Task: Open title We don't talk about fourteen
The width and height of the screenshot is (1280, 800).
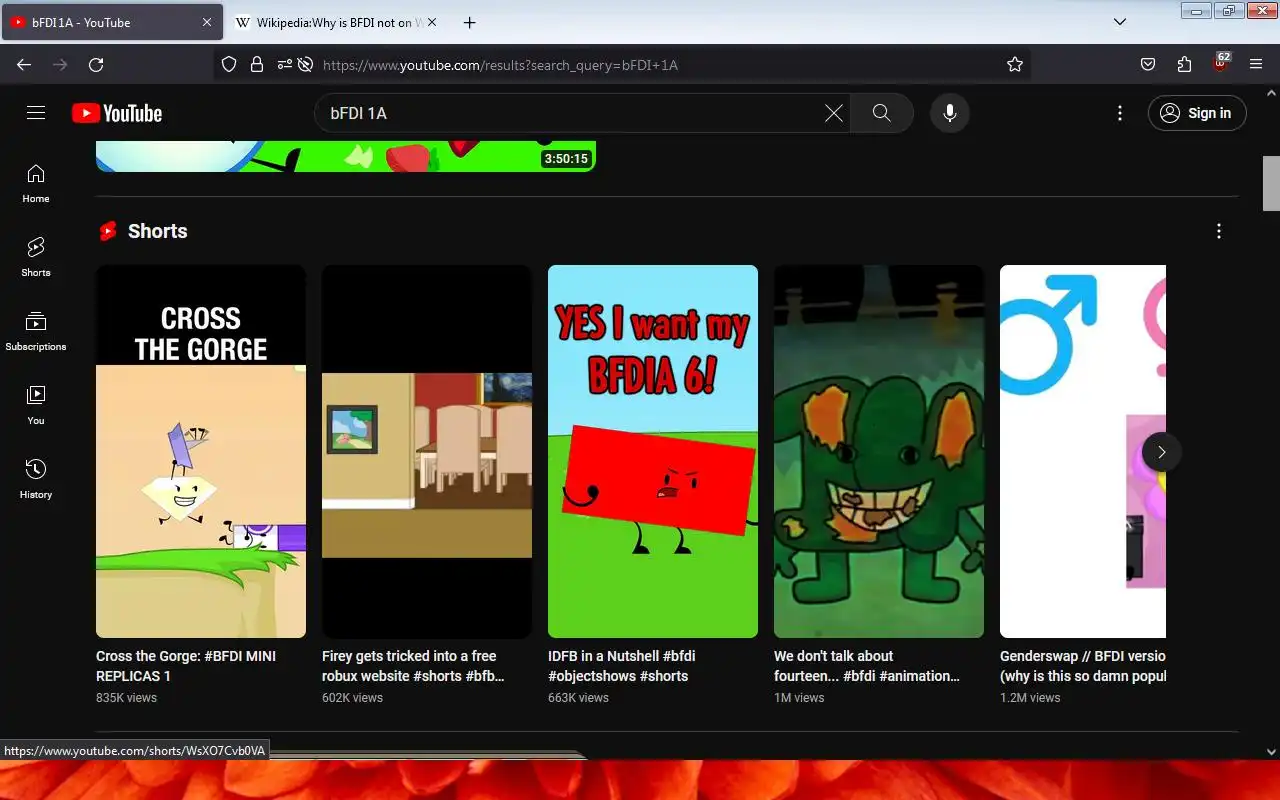Action: coord(866,666)
